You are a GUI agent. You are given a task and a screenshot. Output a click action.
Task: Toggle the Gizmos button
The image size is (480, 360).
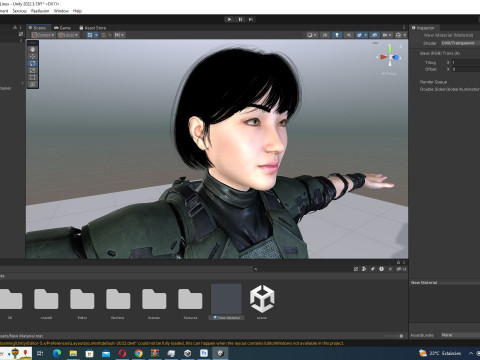coord(398,35)
